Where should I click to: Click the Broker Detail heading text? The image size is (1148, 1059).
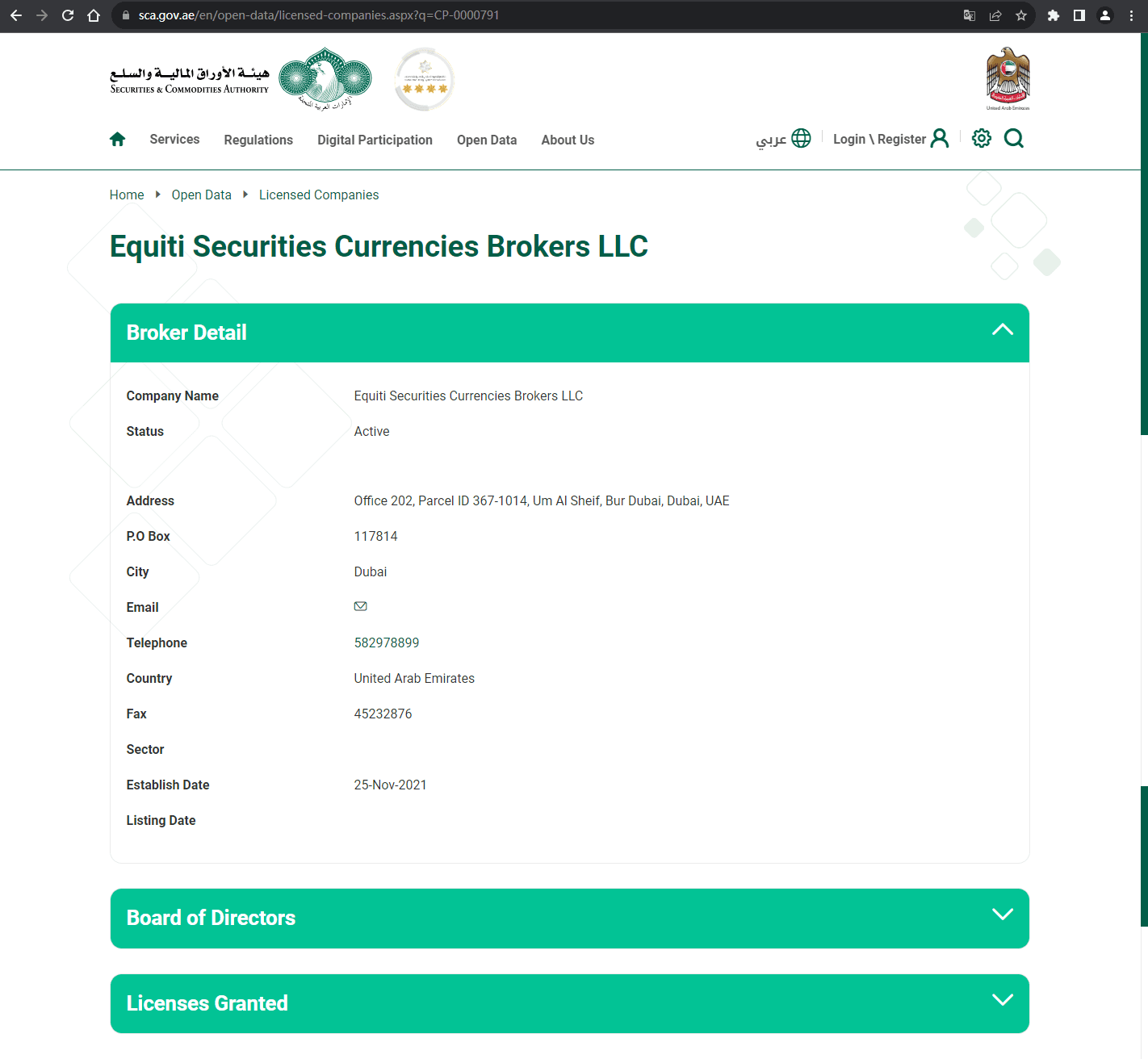(x=186, y=333)
